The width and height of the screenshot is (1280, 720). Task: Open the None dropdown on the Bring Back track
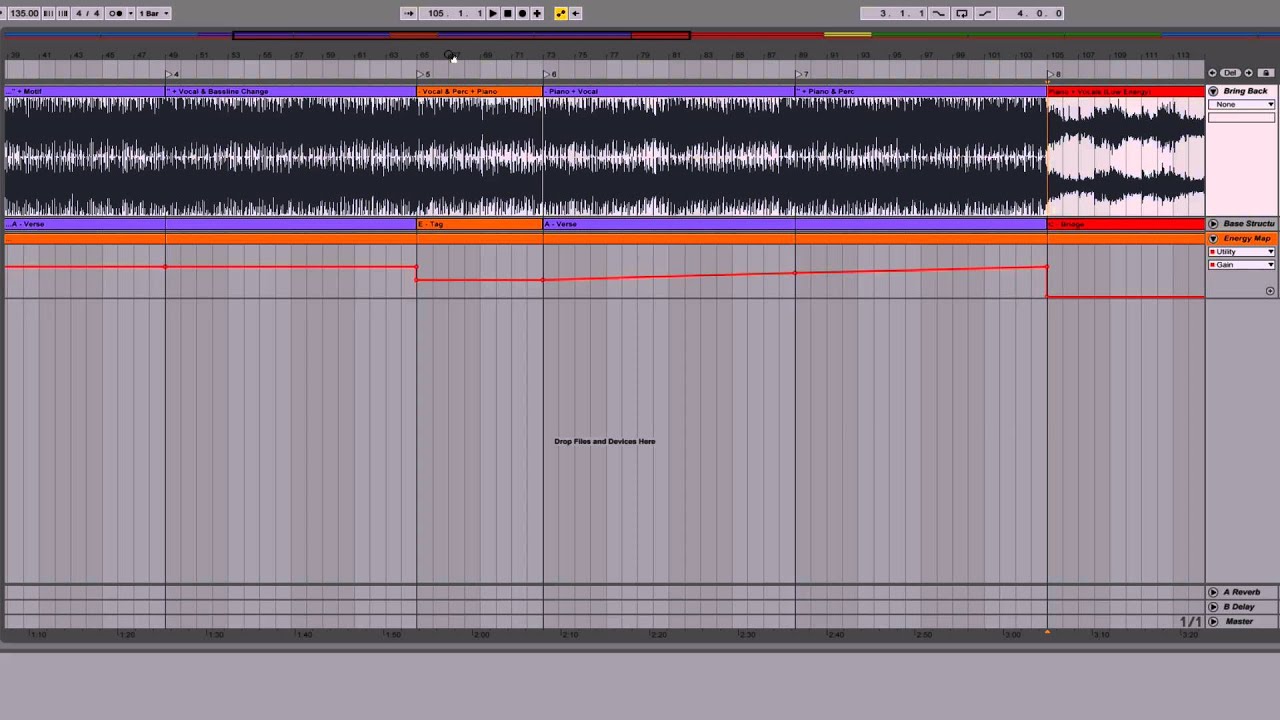tap(1241, 104)
